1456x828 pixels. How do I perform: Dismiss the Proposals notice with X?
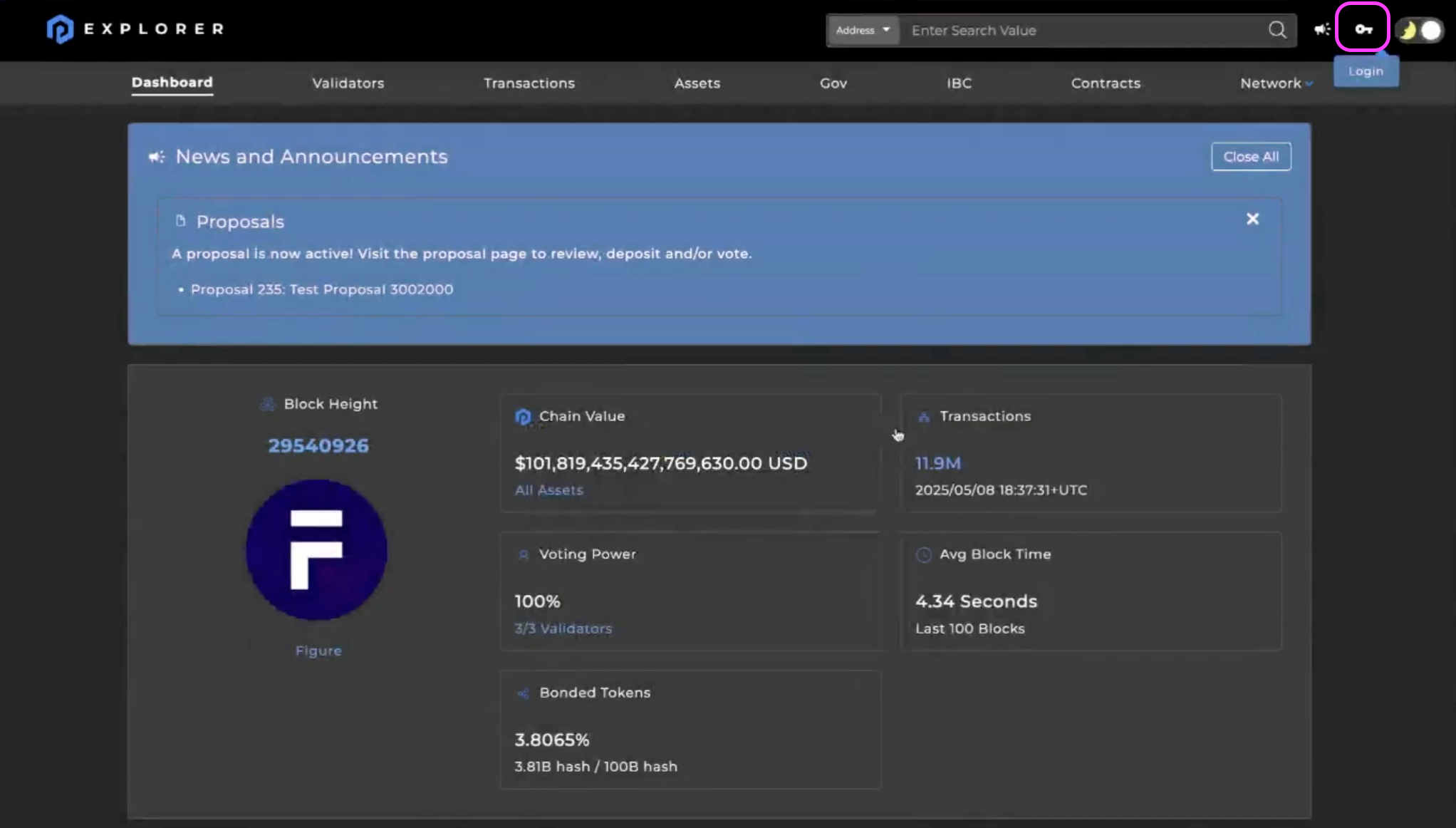point(1252,219)
